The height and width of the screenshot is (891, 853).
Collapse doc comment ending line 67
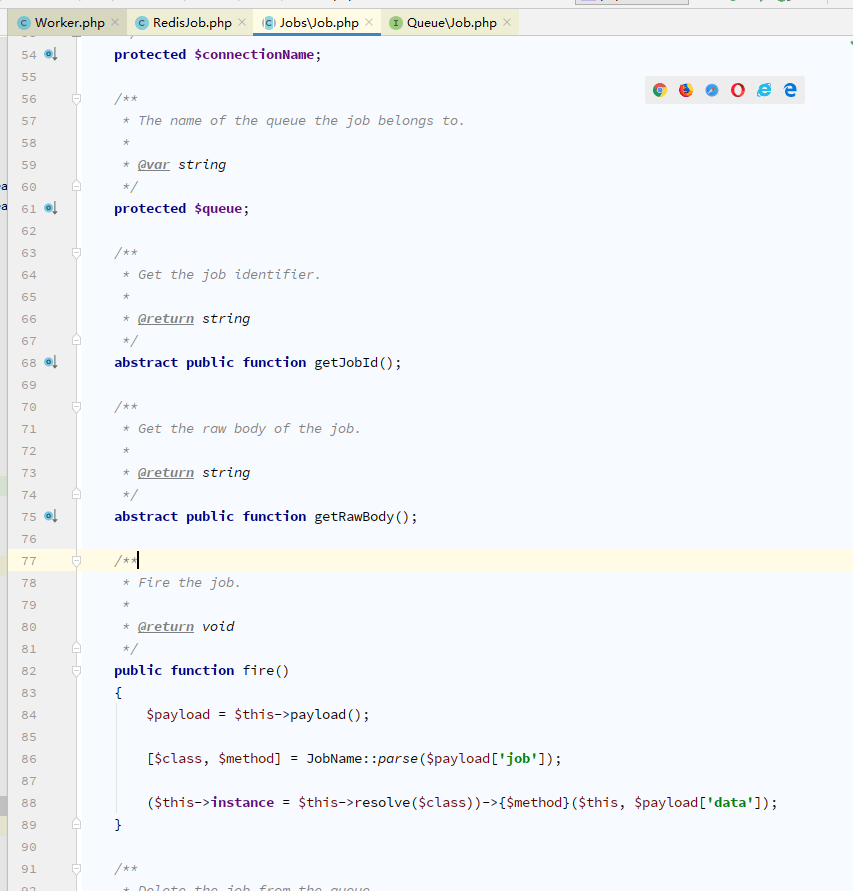77,340
